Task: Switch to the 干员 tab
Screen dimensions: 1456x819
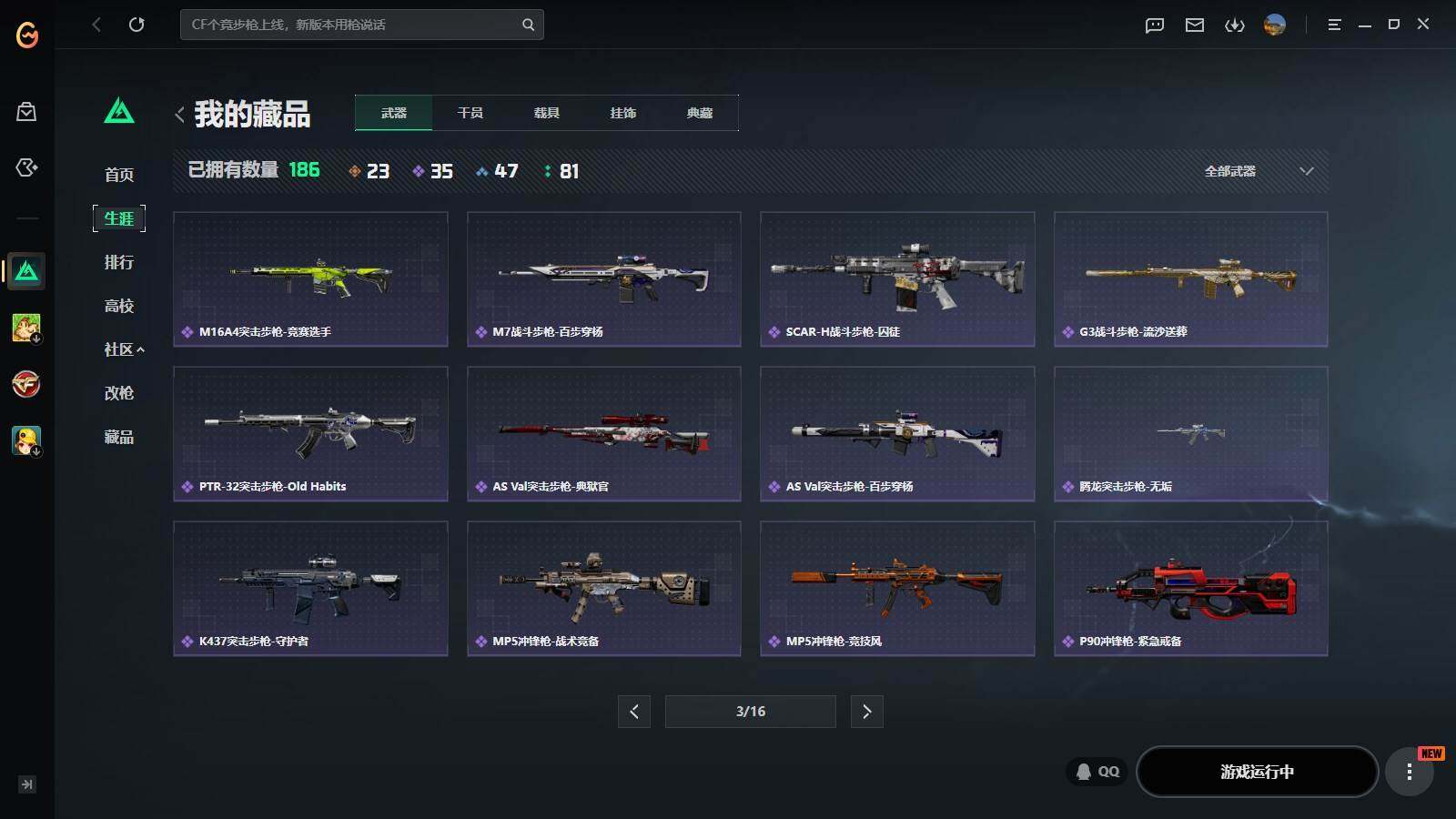Action: [470, 113]
